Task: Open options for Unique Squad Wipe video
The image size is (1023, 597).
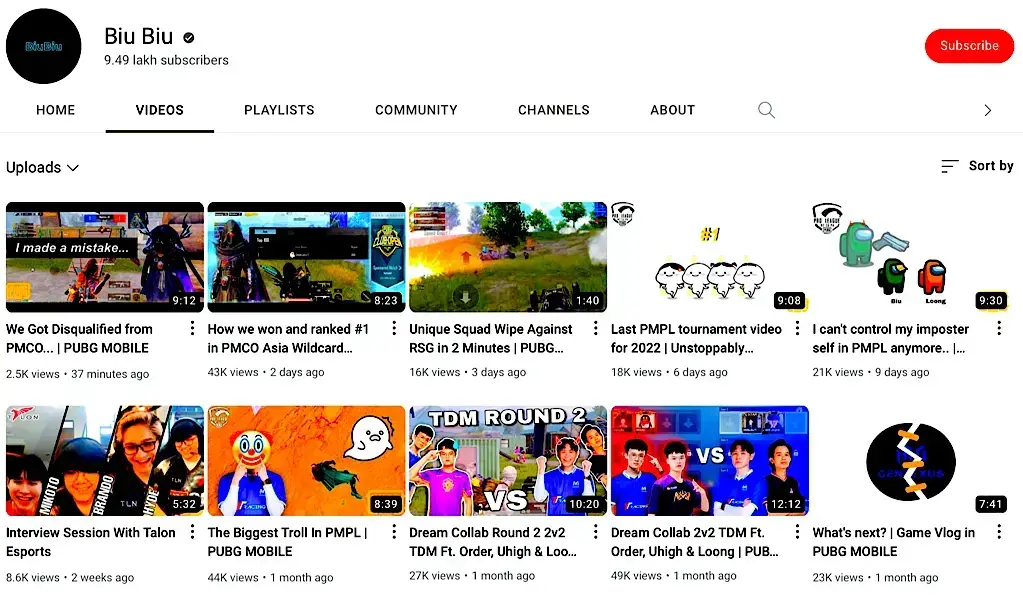Action: point(596,328)
